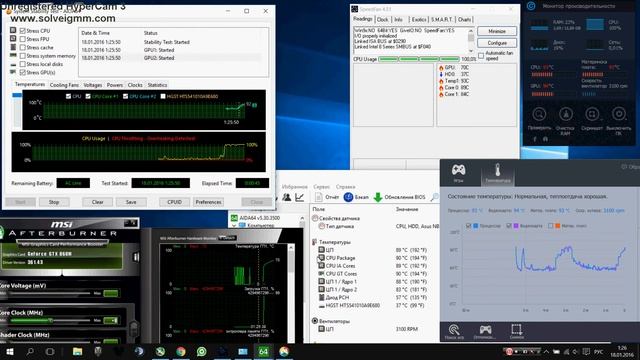Enable Automatic fan speed in SpeedFan

pos(481,56)
